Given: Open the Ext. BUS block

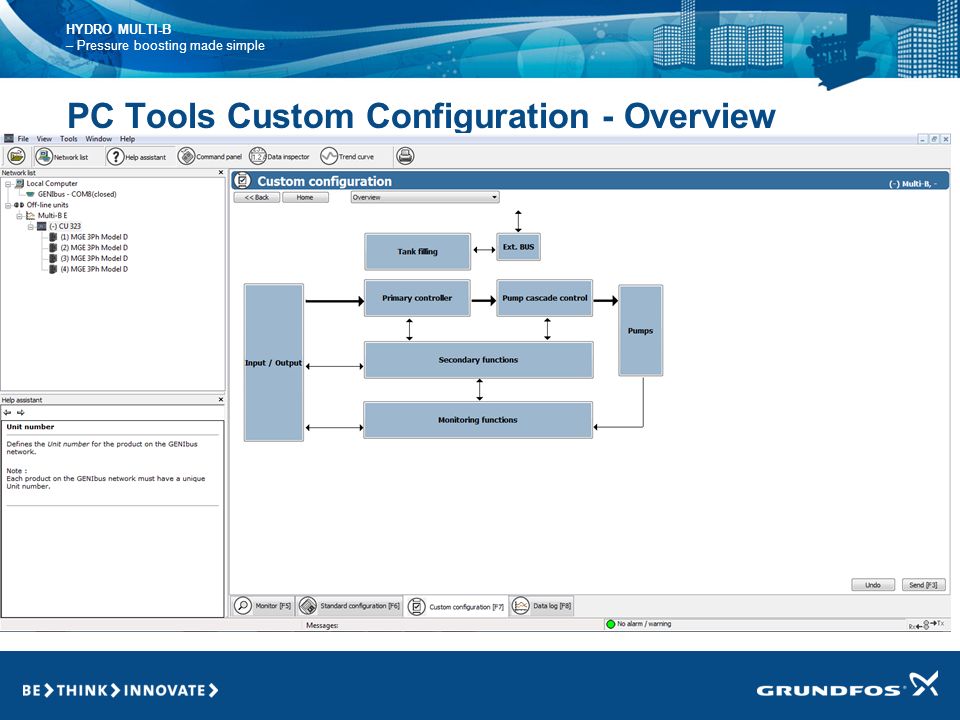Looking at the screenshot, I should tap(519, 247).
